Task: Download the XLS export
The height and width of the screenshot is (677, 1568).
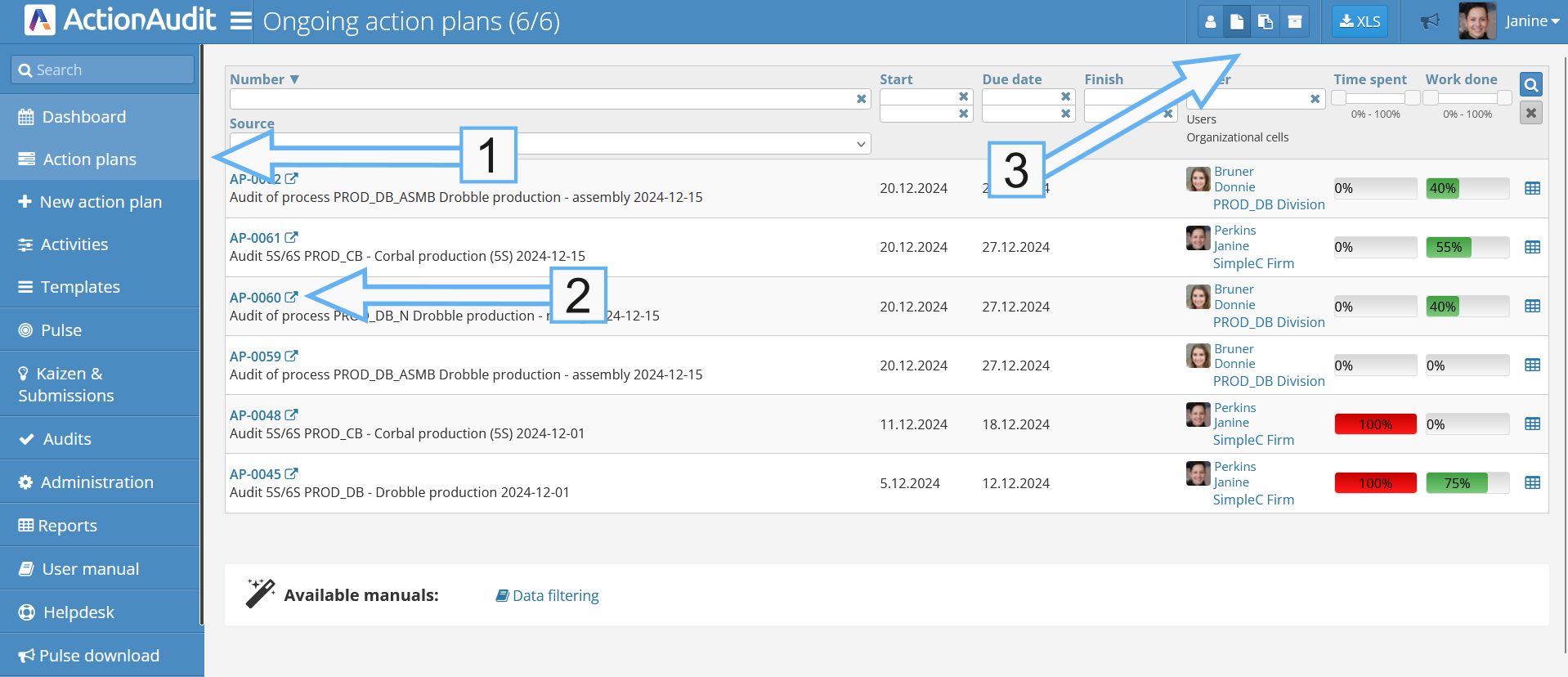Action: pyautogui.click(x=1360, y=22)
